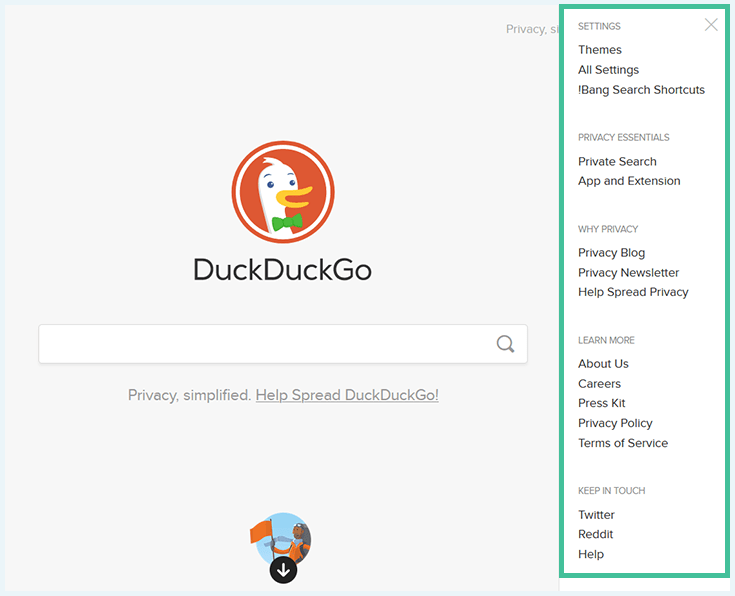Open Help Spread Privacy link
The height and width of the screenshot is (596, 735).
pos(633,292)
